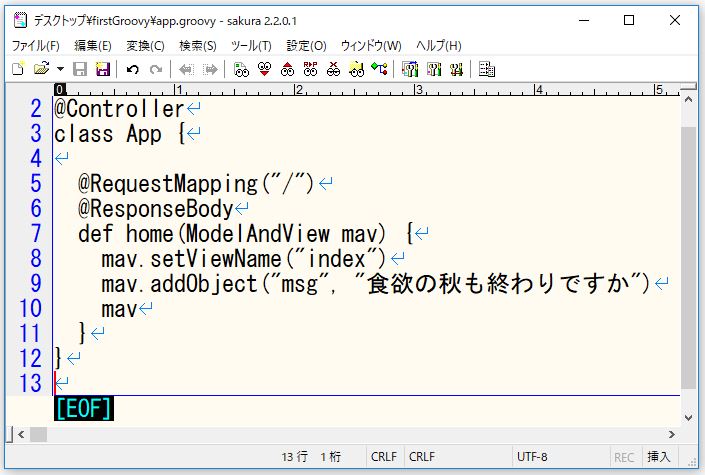This screenshot has height=475, width=705.
Task: Open the ヘルプ(H) menu
Action: coord(438,45)
